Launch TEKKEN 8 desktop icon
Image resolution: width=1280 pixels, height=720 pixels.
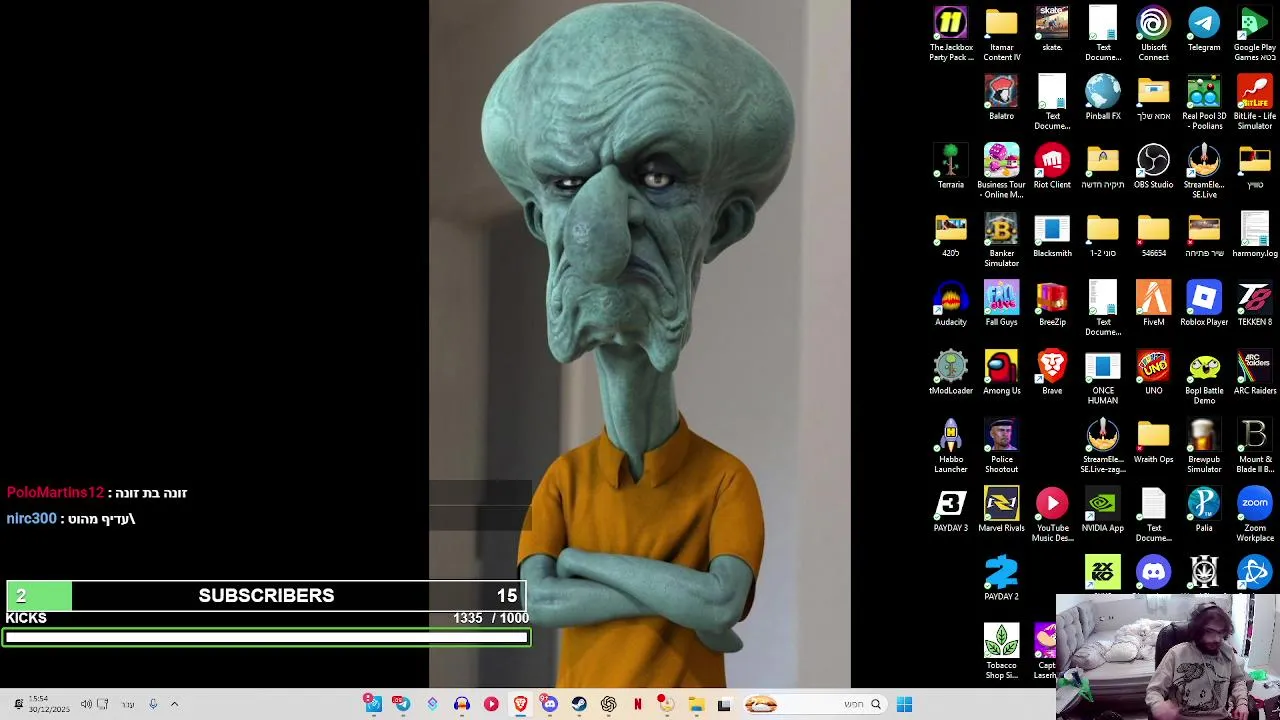pyautogui.click(x=1254, y=304)
